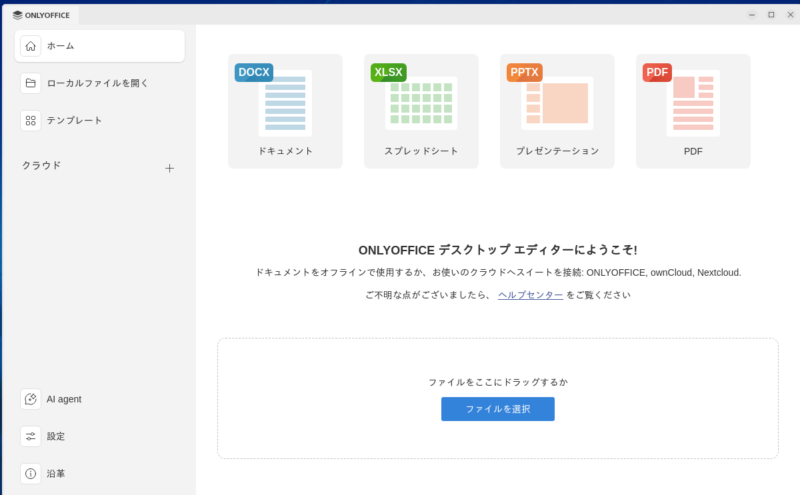Click the folder icon for local files

pos(31,83)
